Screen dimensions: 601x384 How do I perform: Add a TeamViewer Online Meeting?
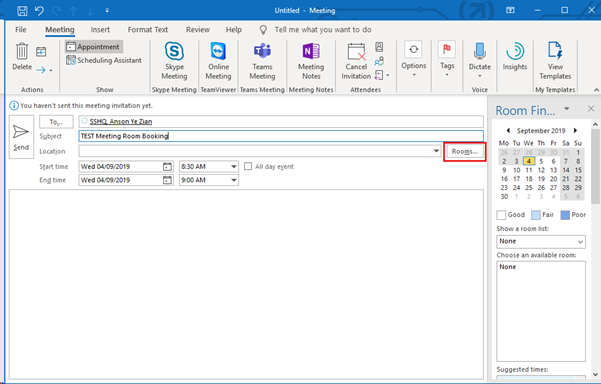[x=218, y=61]
